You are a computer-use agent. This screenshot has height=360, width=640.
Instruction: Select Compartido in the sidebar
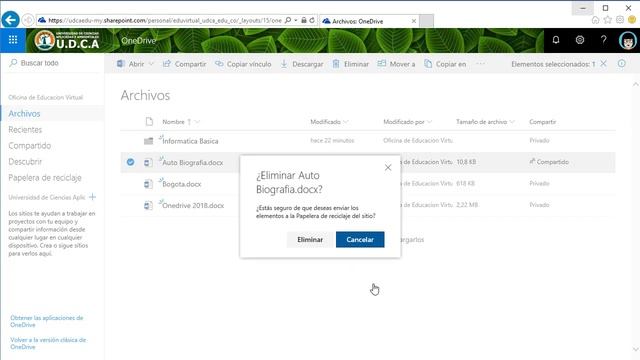tap(30, 146)
